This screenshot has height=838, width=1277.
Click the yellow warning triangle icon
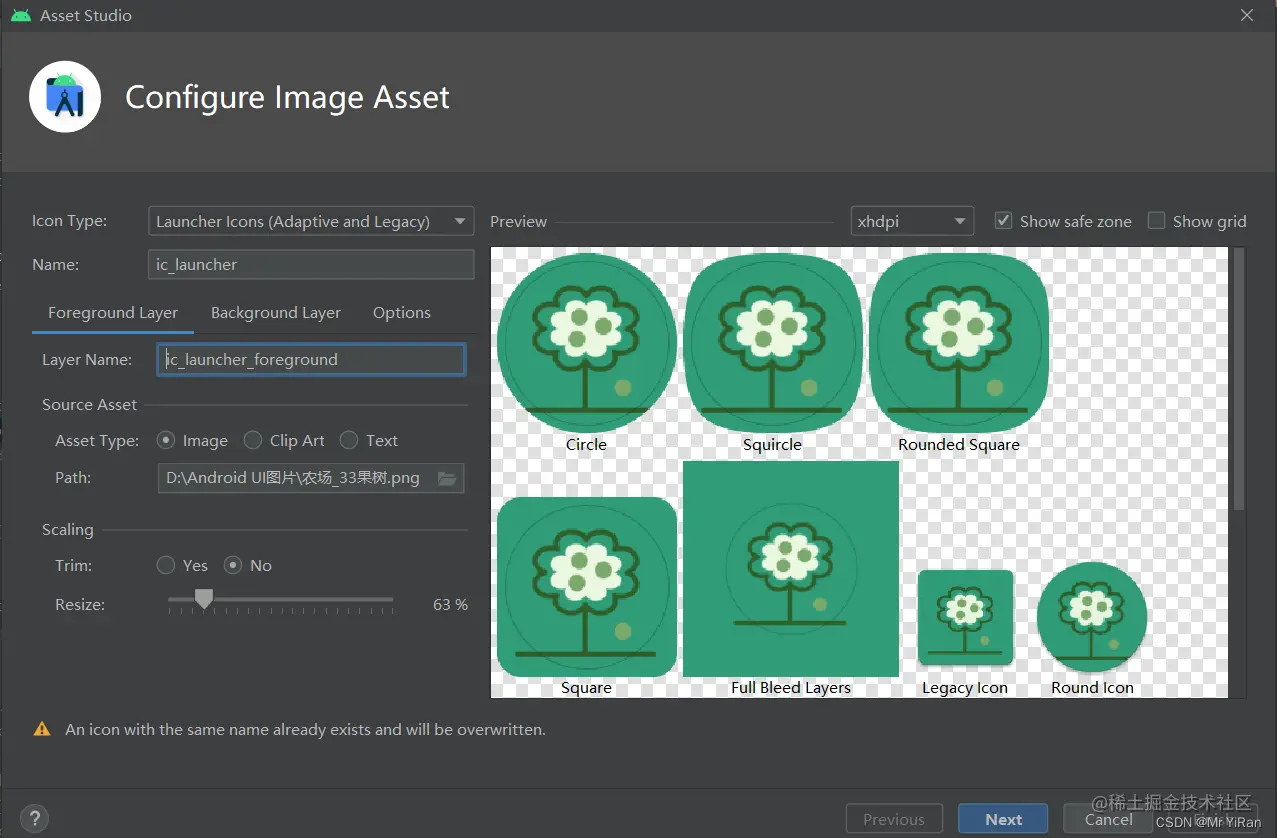click(42, 730)
